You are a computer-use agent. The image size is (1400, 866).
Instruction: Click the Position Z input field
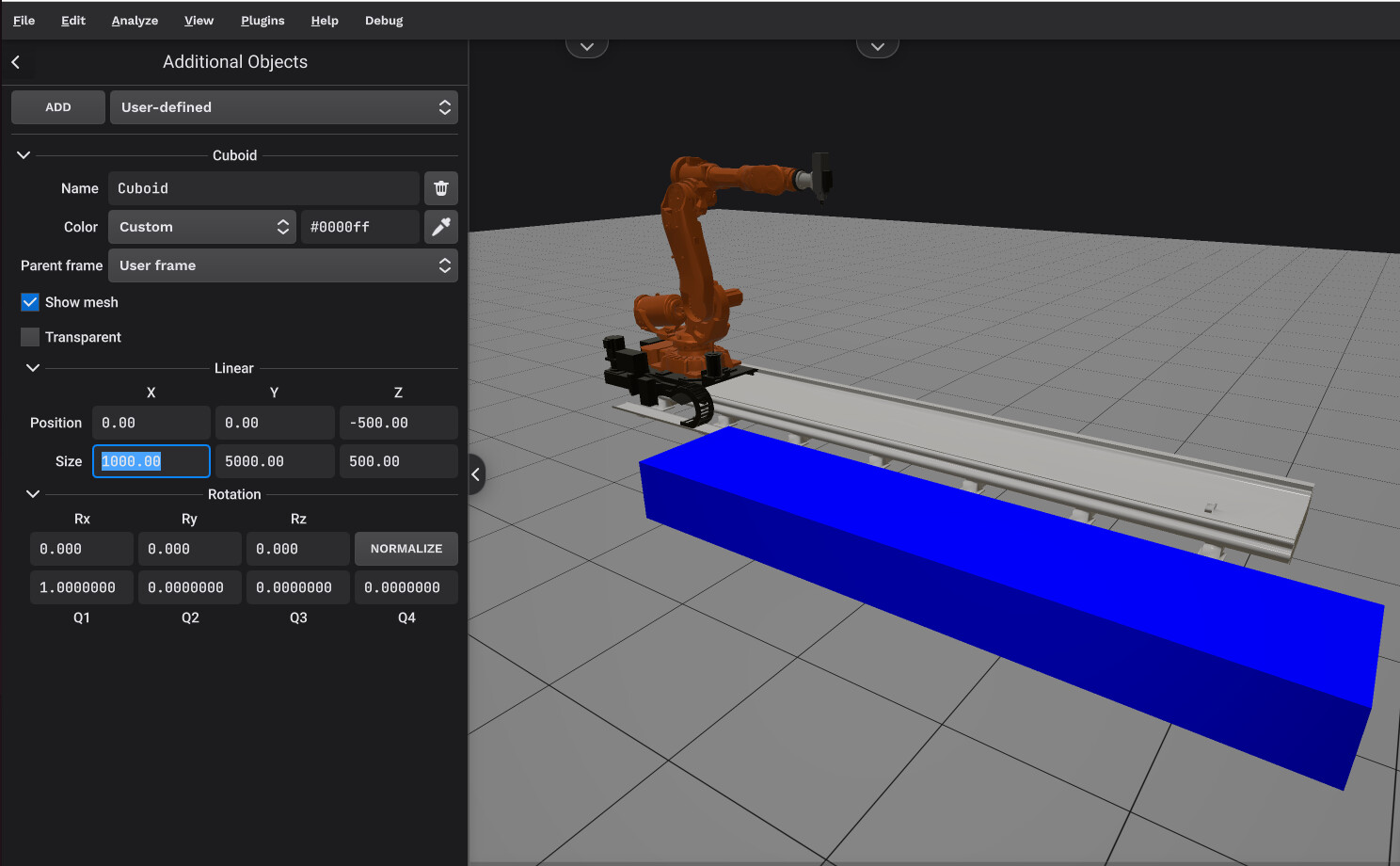coord(398,423)
